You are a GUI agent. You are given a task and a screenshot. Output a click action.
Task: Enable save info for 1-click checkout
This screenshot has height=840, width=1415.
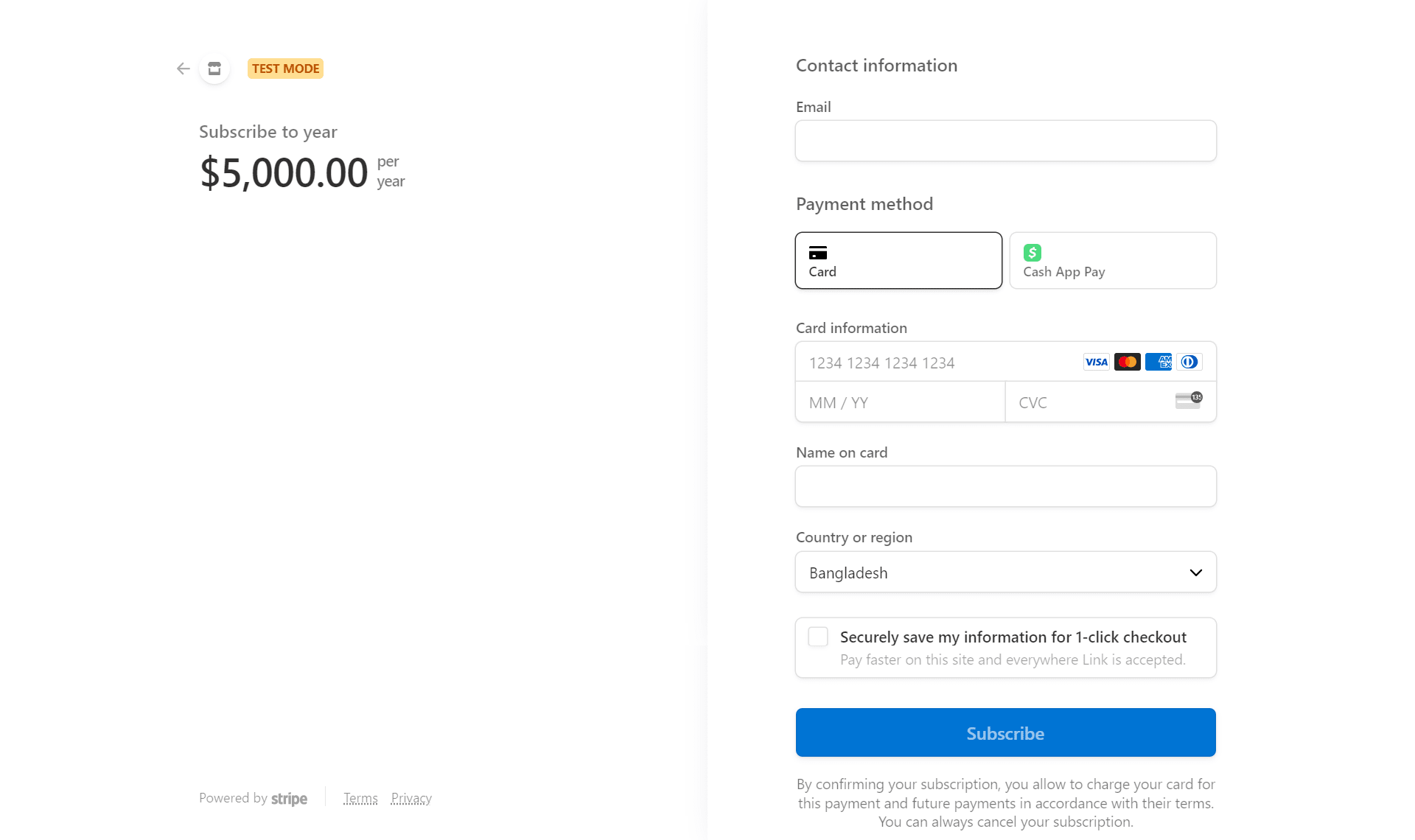tap(818, 637)
